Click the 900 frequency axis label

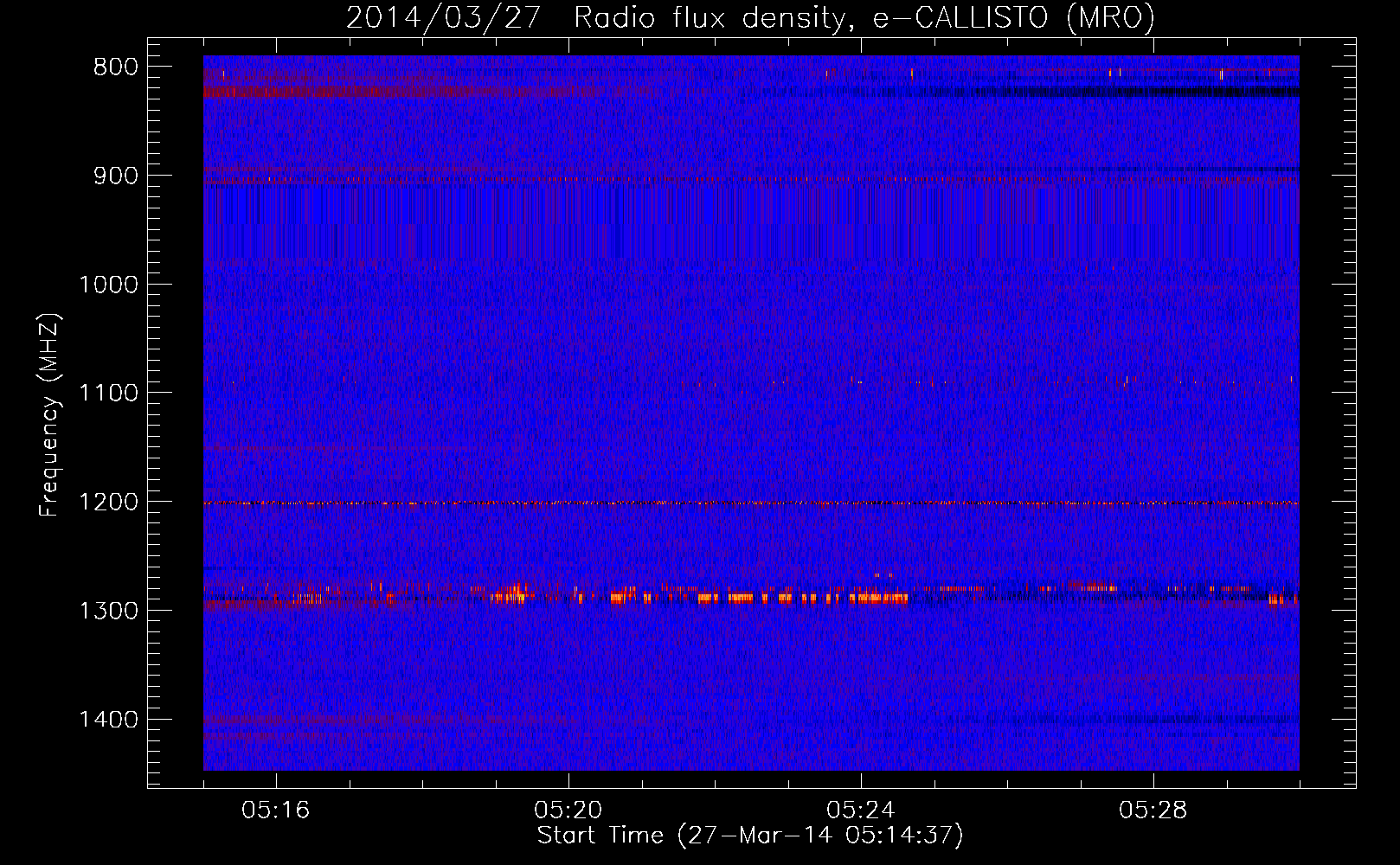point(116,176)
